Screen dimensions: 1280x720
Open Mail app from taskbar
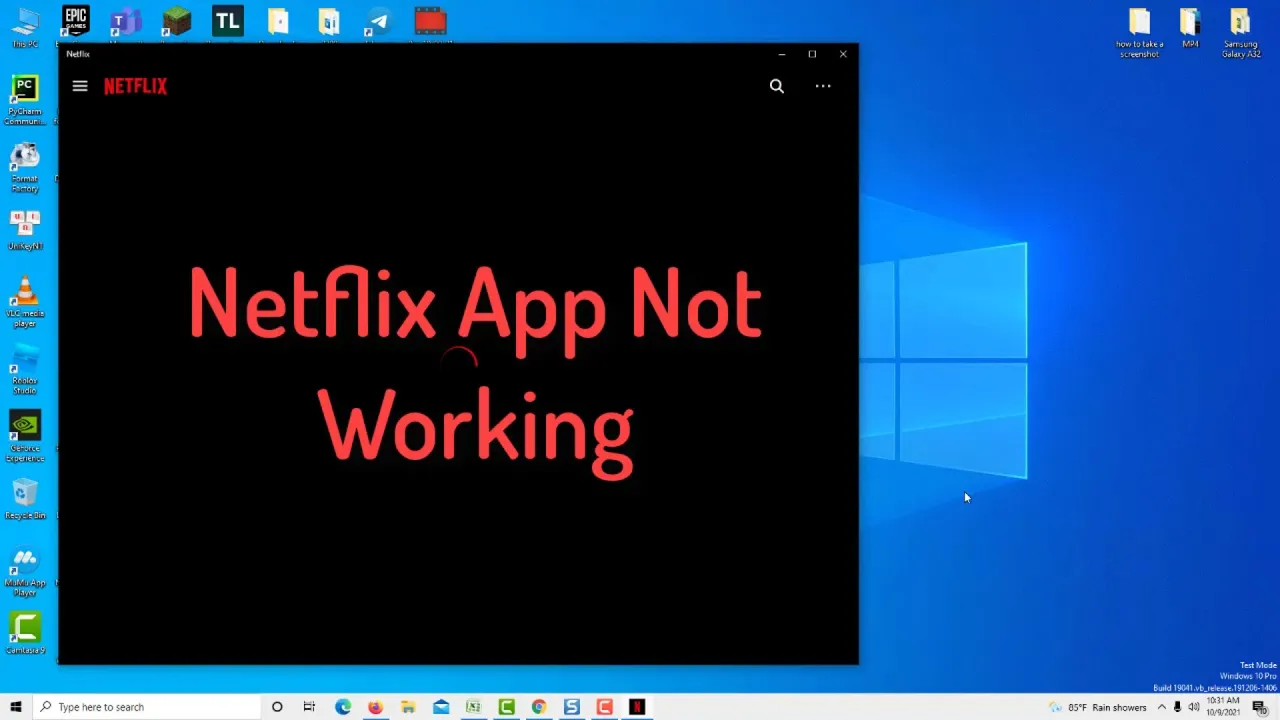(x=441, y=707)
